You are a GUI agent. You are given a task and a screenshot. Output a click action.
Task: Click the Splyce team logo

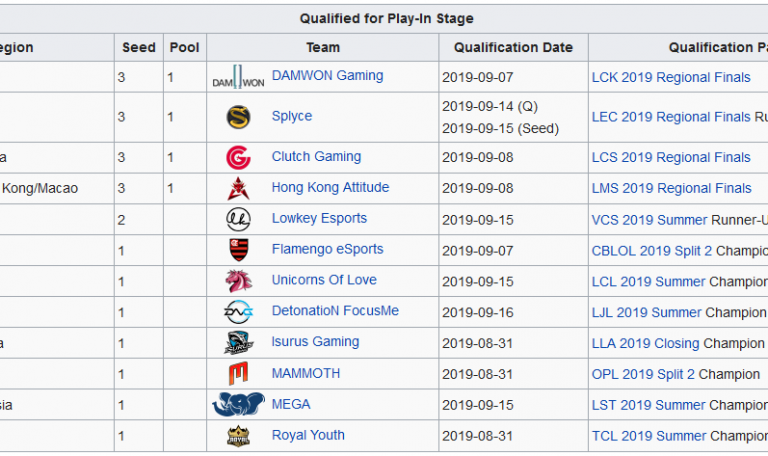point(238,117)
